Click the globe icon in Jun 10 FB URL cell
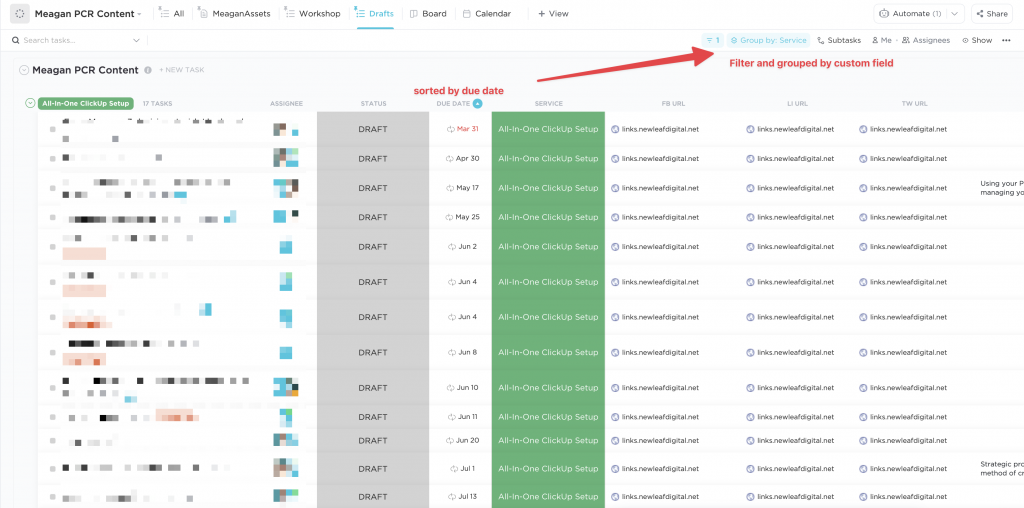Image resolution: width=1024 pixels, height=508 pixels. (615, 388)
